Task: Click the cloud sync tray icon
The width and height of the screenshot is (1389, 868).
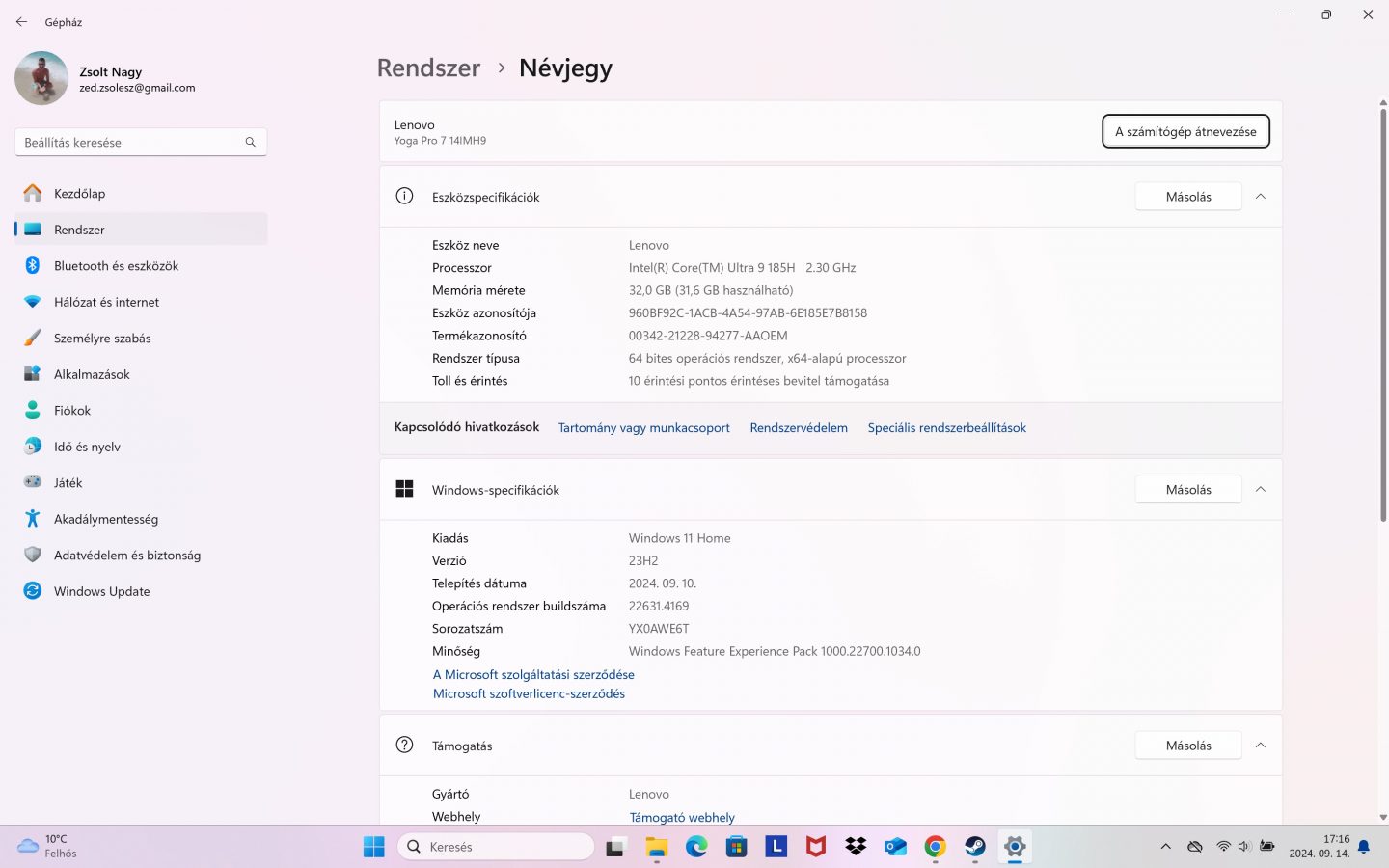Action: click(1195, 847)
